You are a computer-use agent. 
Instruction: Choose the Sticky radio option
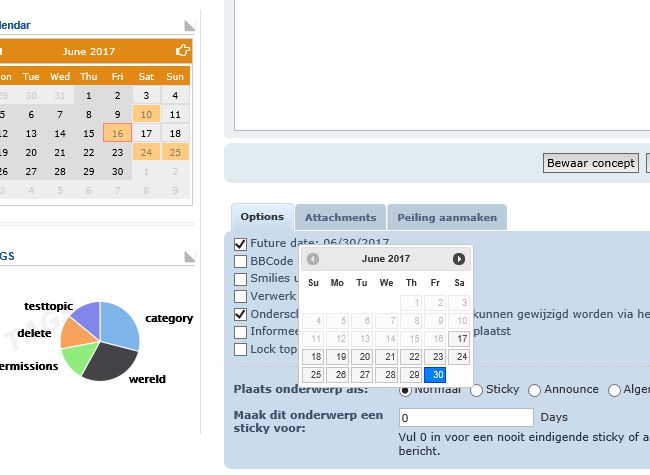click(x=476, y=390)
